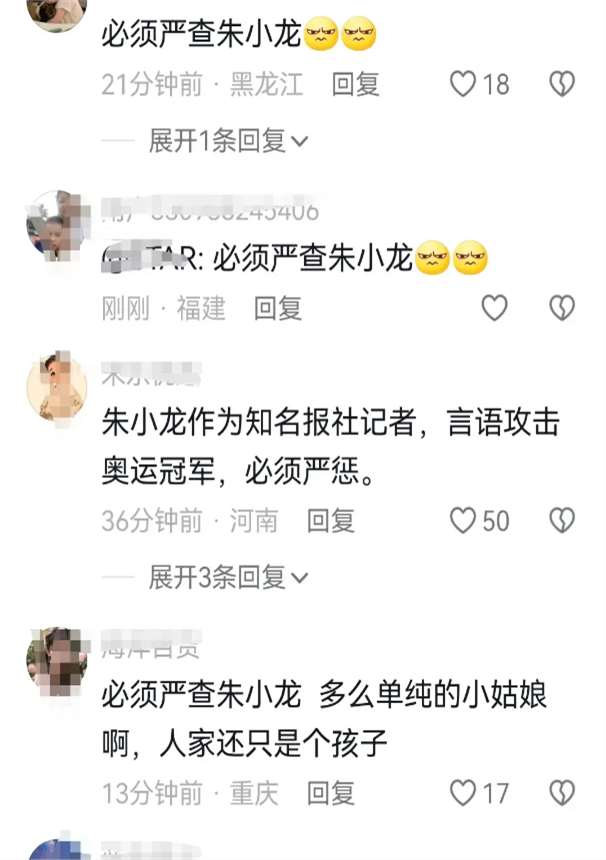The image size is (606, 860).
Task: Dislike the 福建 comment posted 刚刚
Action: [562, 308]
